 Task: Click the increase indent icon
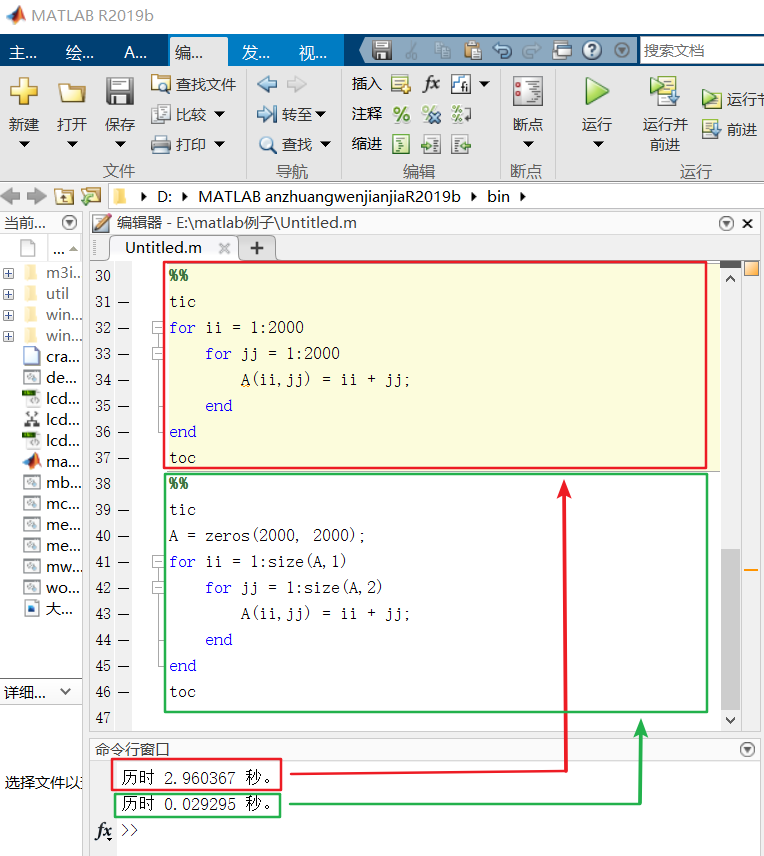pyautogui.click(x=431, y=144)
